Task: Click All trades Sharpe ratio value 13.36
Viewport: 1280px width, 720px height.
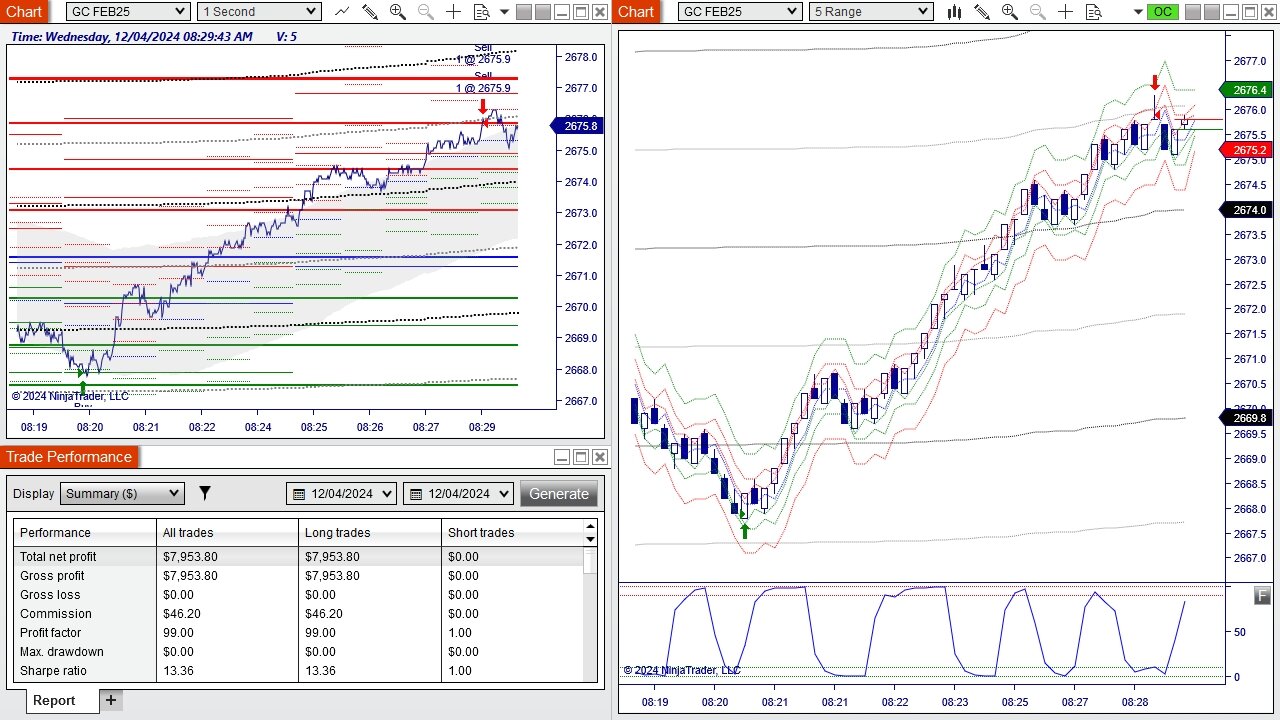Action: (178, 671)
